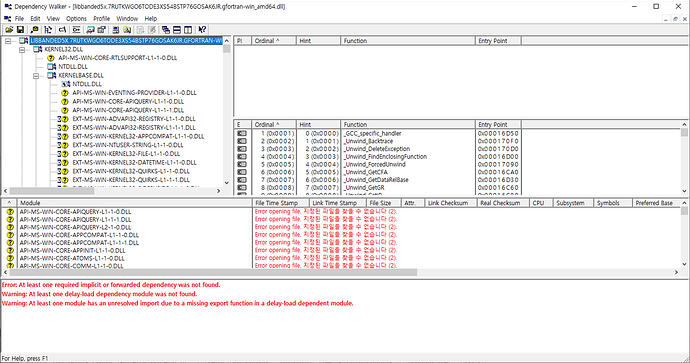Image resolution: width=690 pixels, height=363 pixels.
Task: Click the Cascade windows toolbar icon
Action: (x=165, y=29)
